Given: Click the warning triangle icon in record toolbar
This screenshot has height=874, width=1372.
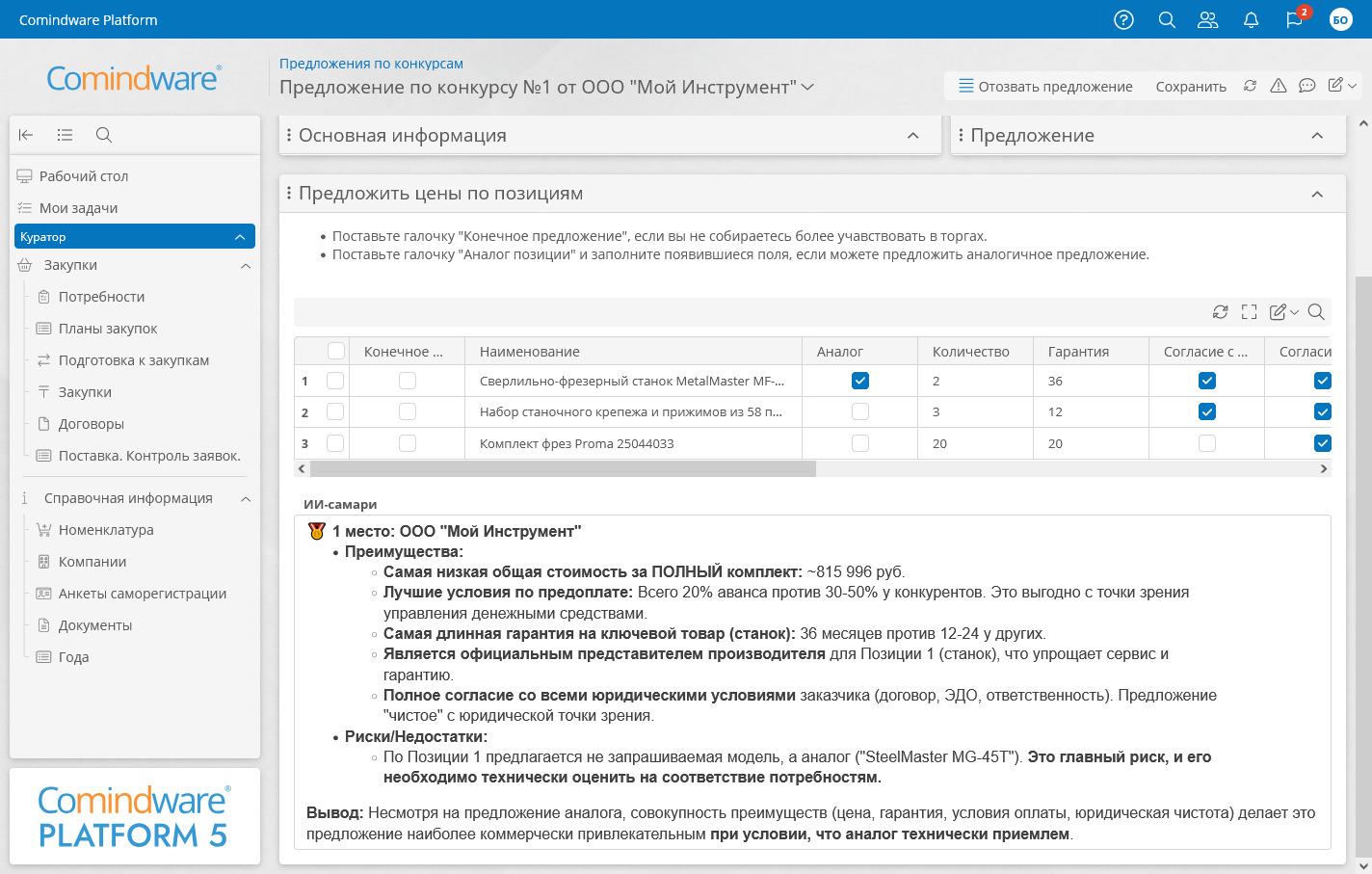Looking at the screenshot, I should pos(1278,86).
